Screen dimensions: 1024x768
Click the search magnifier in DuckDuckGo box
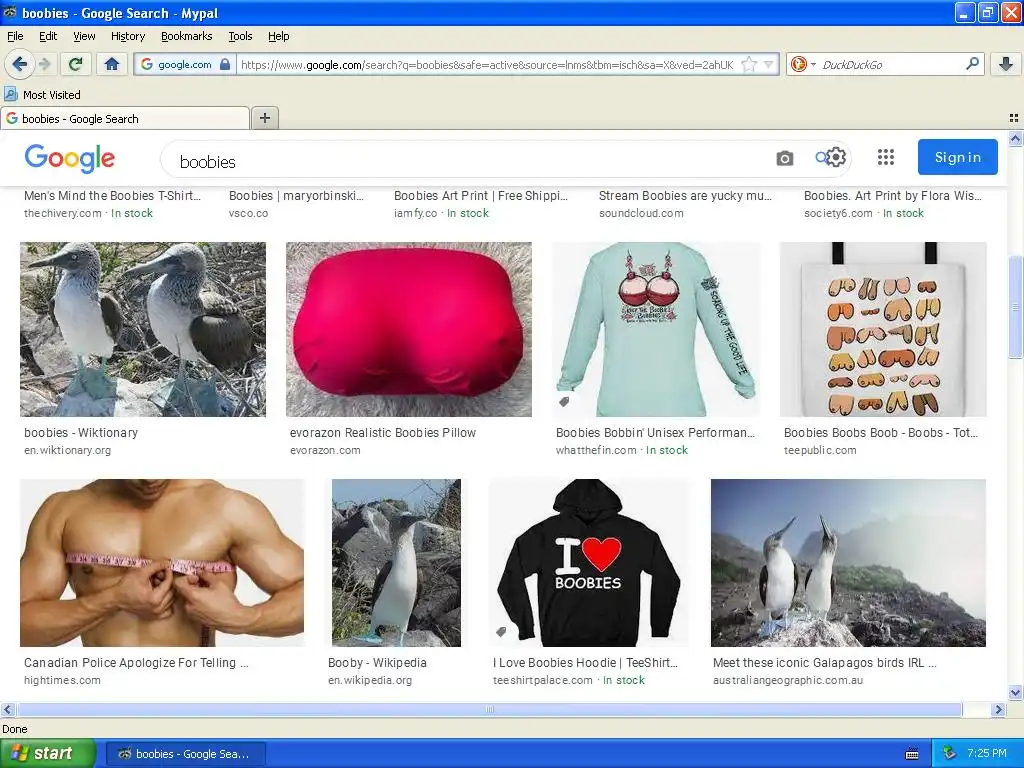click(x=972, y=64)
